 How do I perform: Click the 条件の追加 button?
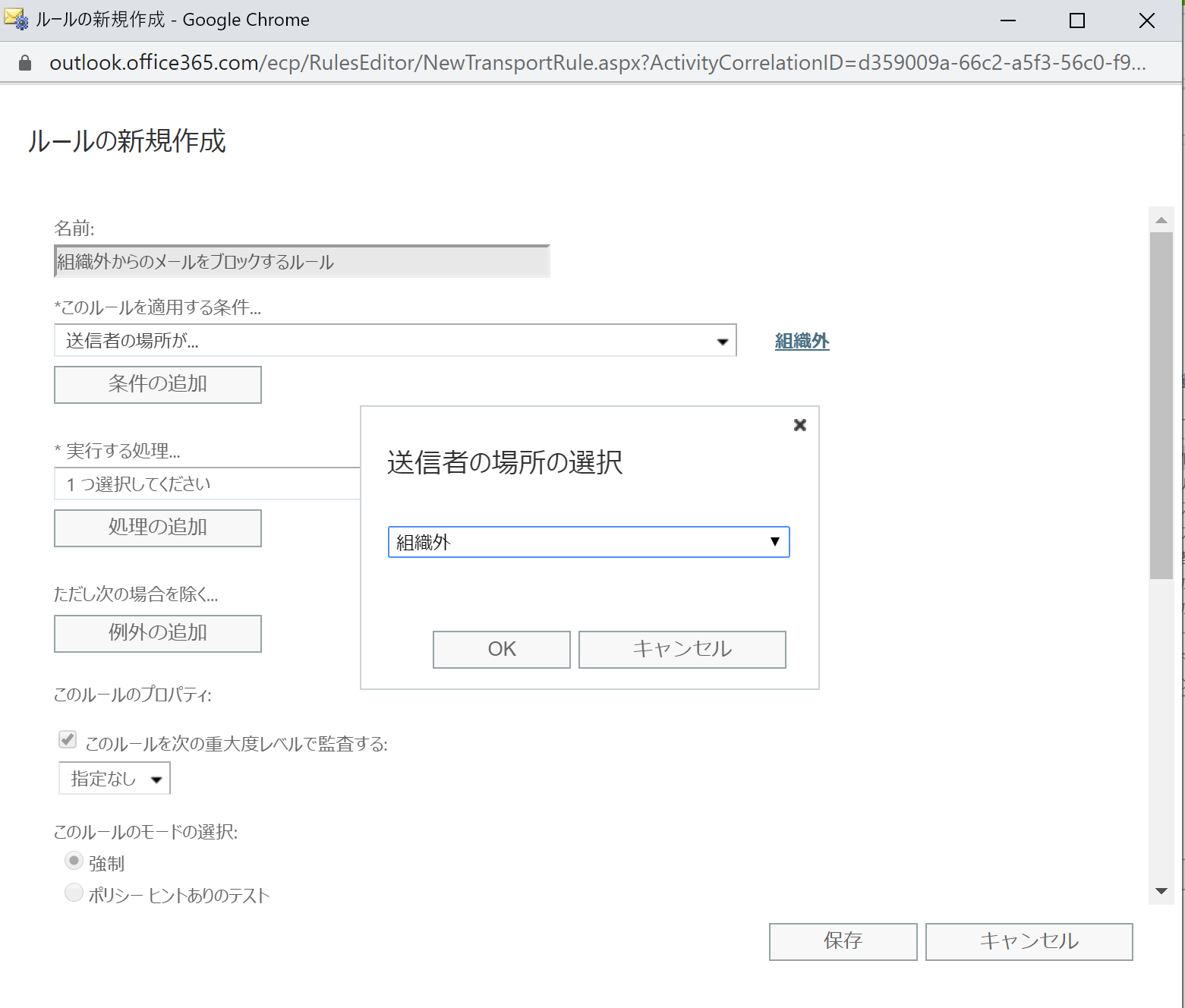click(x=158, y=385)
